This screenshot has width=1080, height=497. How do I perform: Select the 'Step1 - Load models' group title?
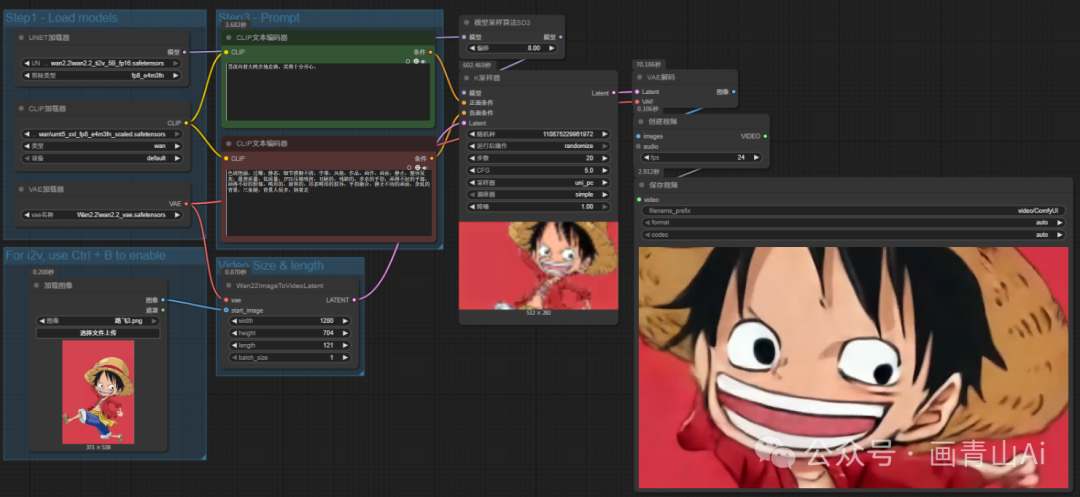[61, 18]
